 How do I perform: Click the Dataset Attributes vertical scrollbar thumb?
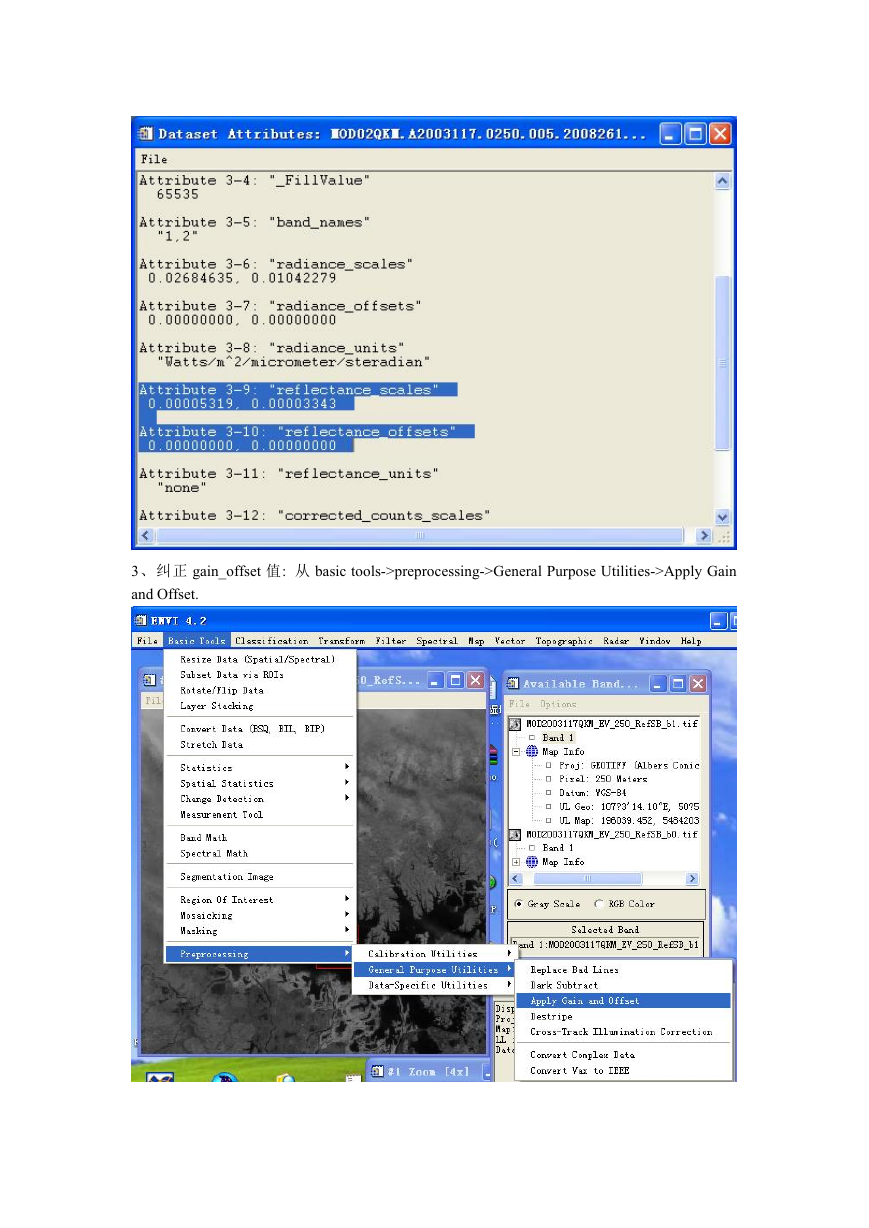tap(724, 362)
